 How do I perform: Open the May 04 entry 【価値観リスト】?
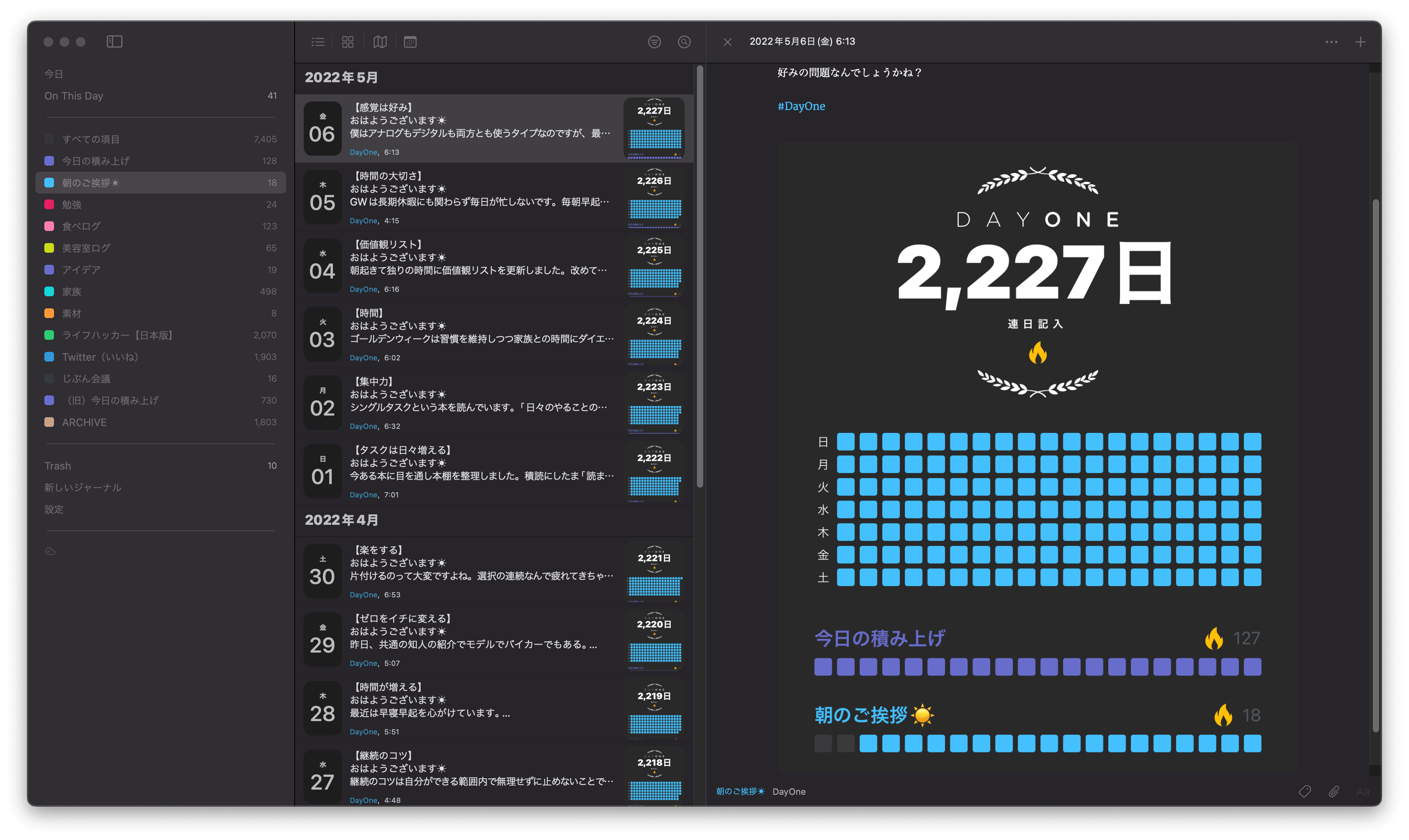pos(494,266)
